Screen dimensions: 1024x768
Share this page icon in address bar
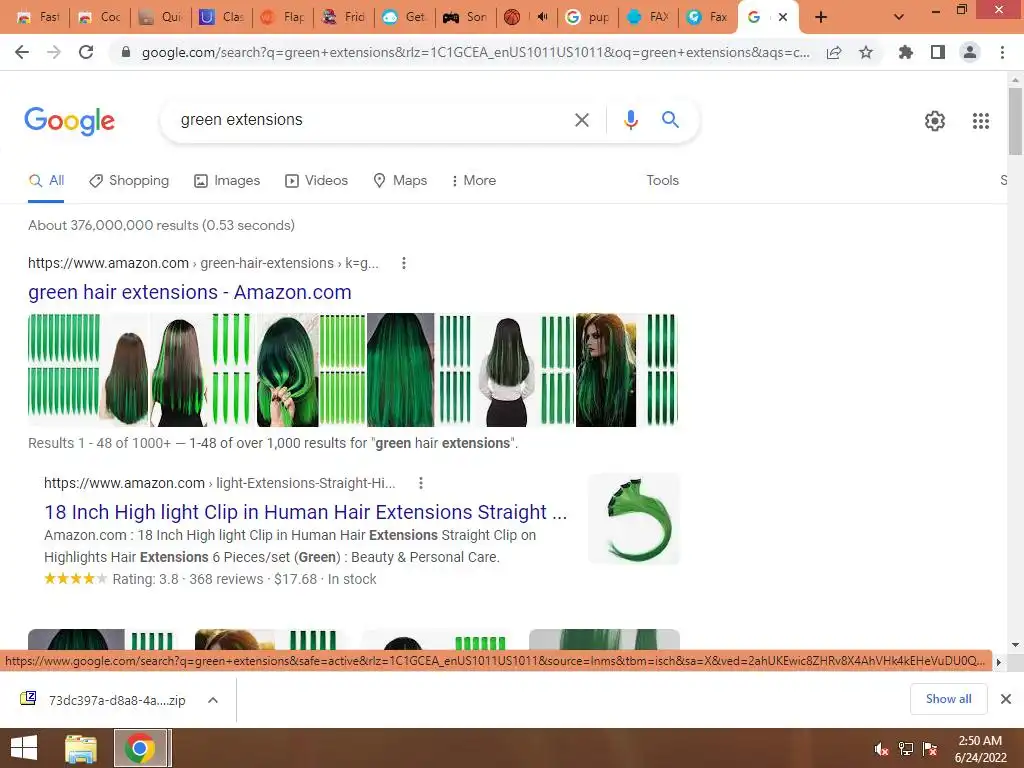834,52
